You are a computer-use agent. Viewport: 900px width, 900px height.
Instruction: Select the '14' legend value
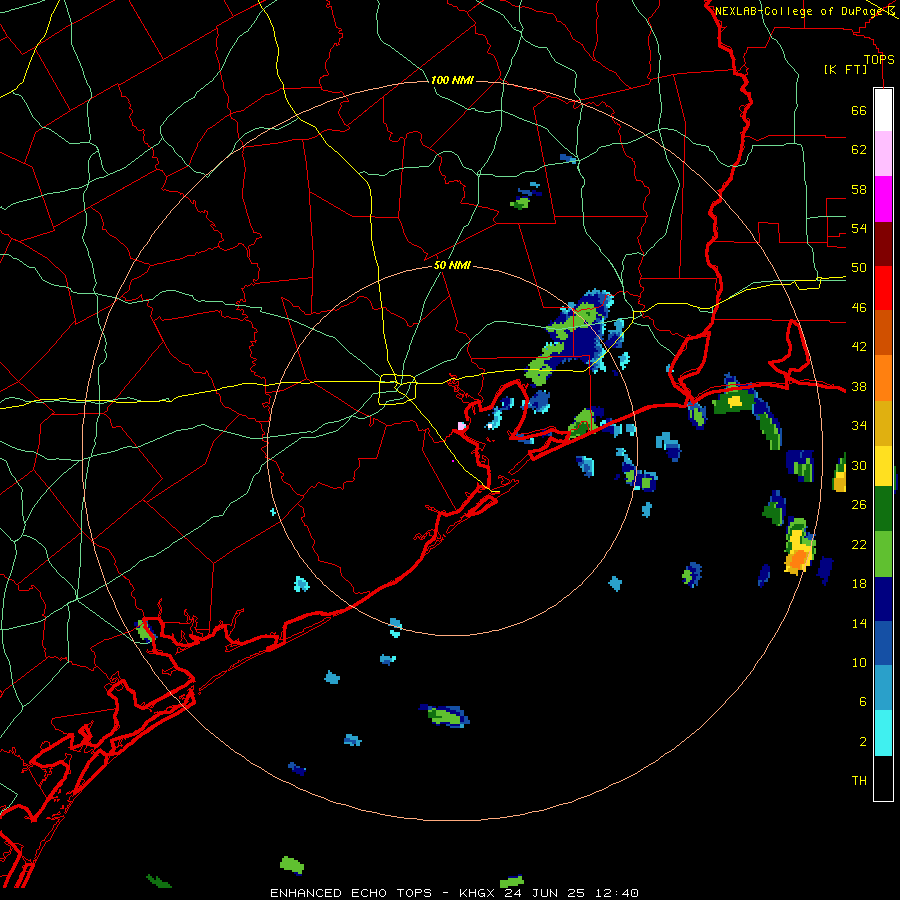click(859, 623)
